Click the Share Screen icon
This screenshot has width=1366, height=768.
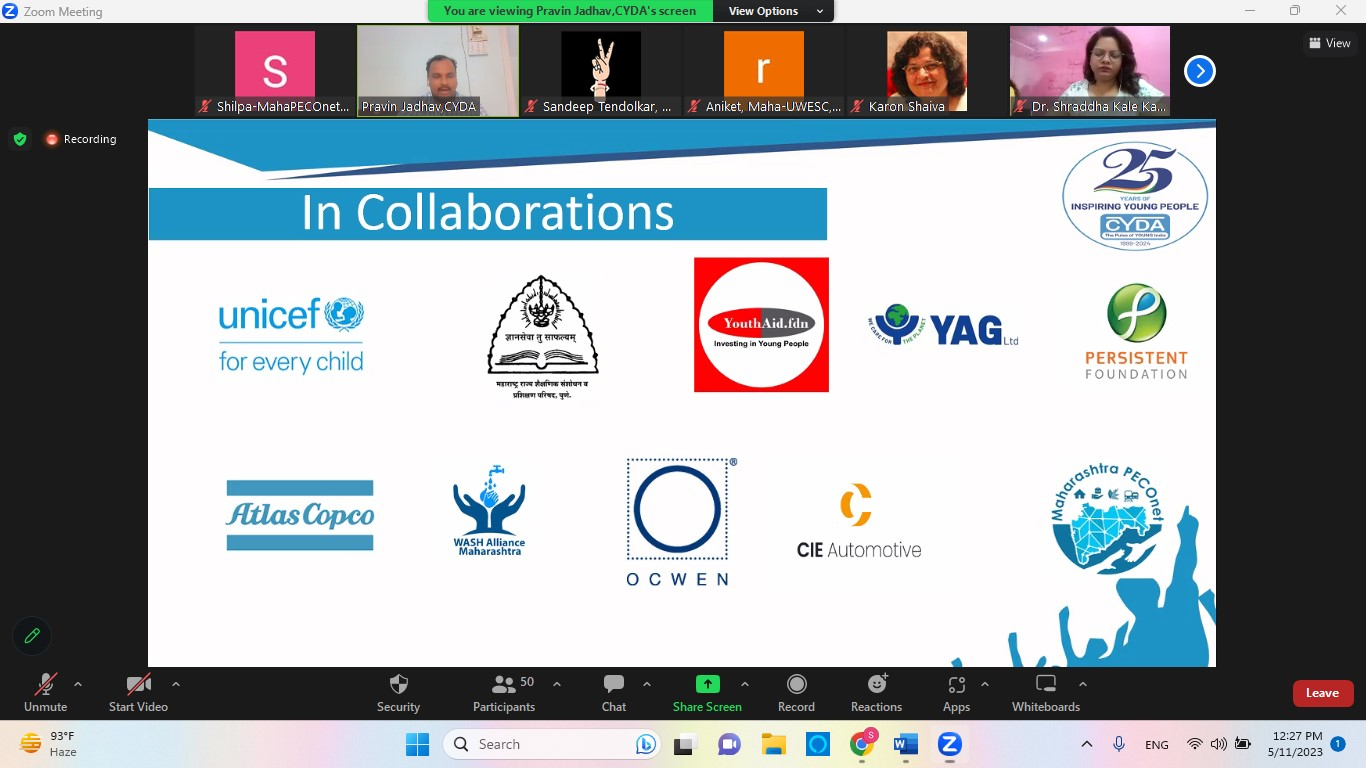(x=707, y=685)
